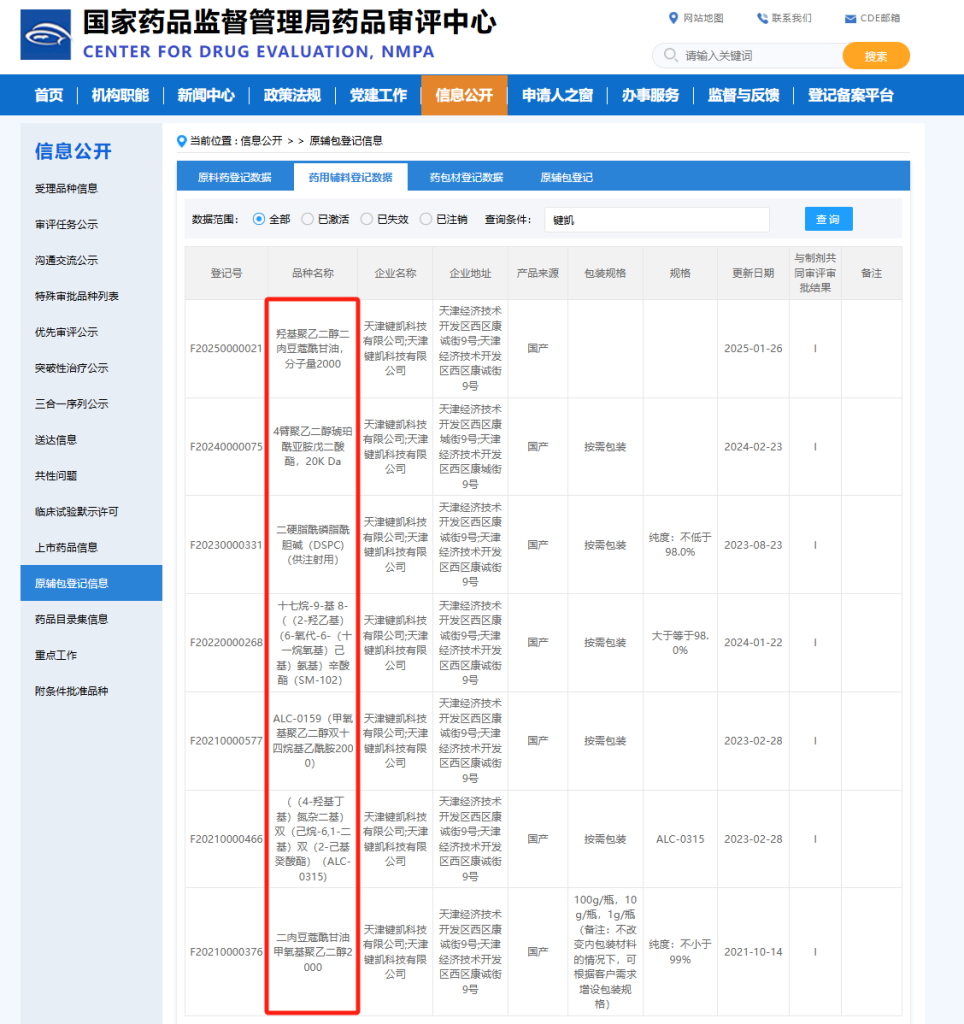964x1024 pixels.
Task: Click the 更新日期 column header
Action: [753, 273]
